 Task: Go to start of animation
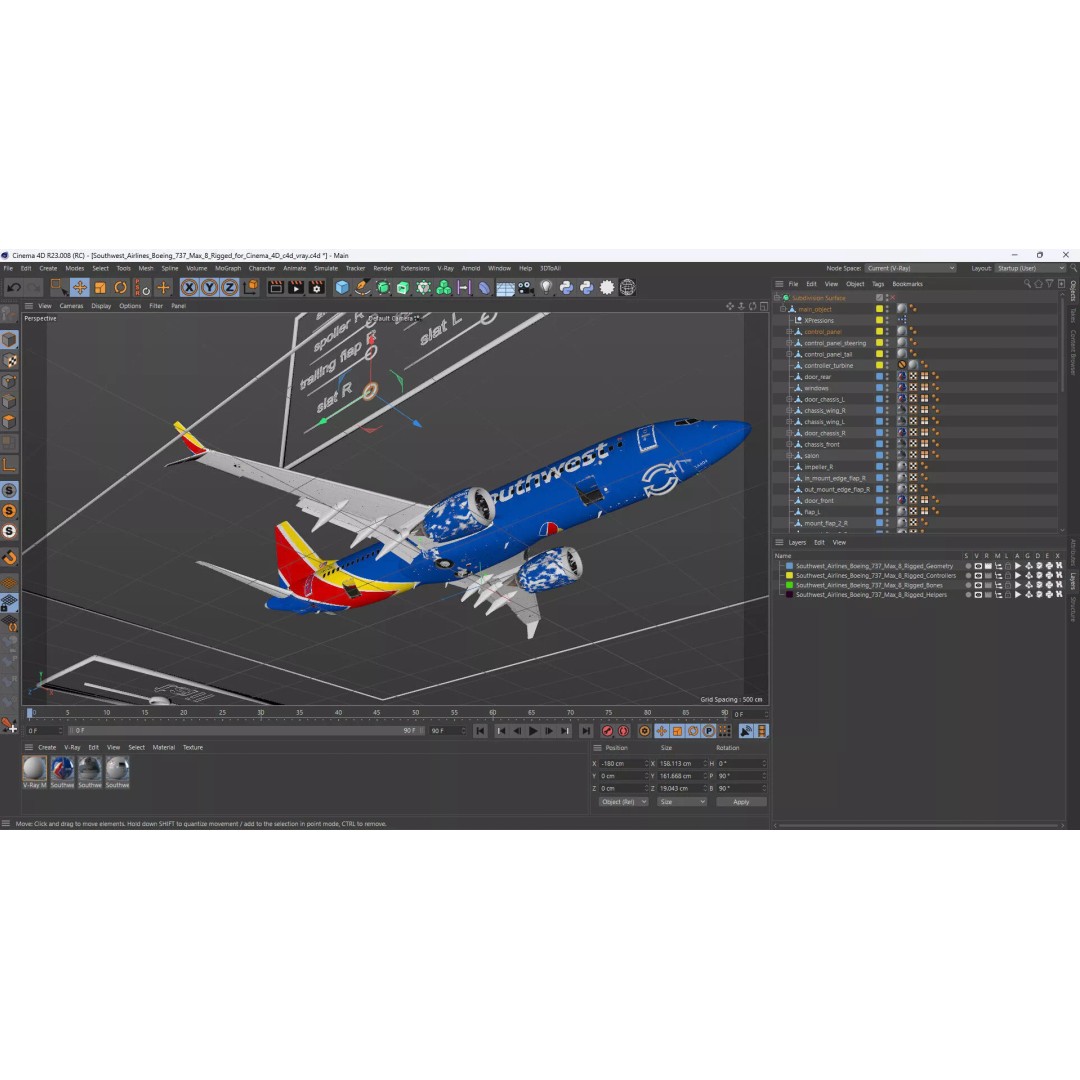(480, 731)
